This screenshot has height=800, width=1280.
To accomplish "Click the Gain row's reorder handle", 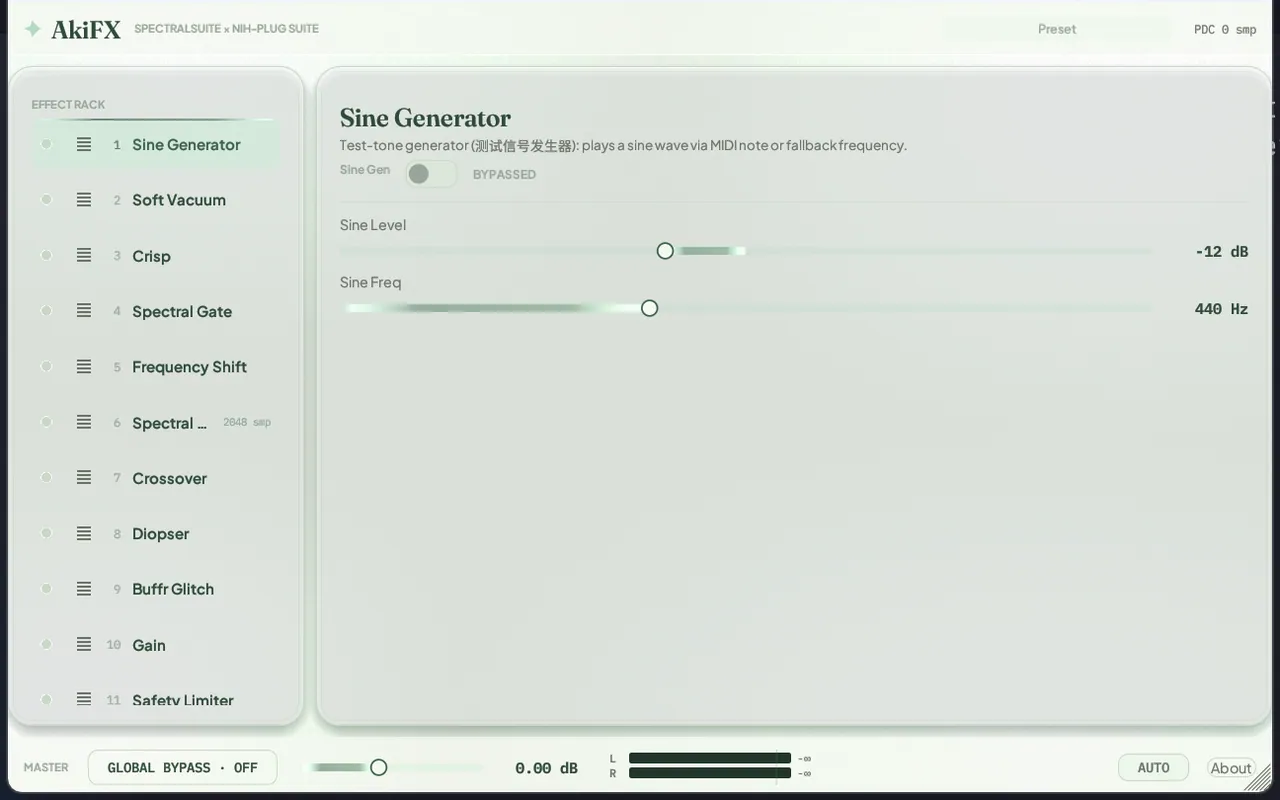I will coord(84,645).
